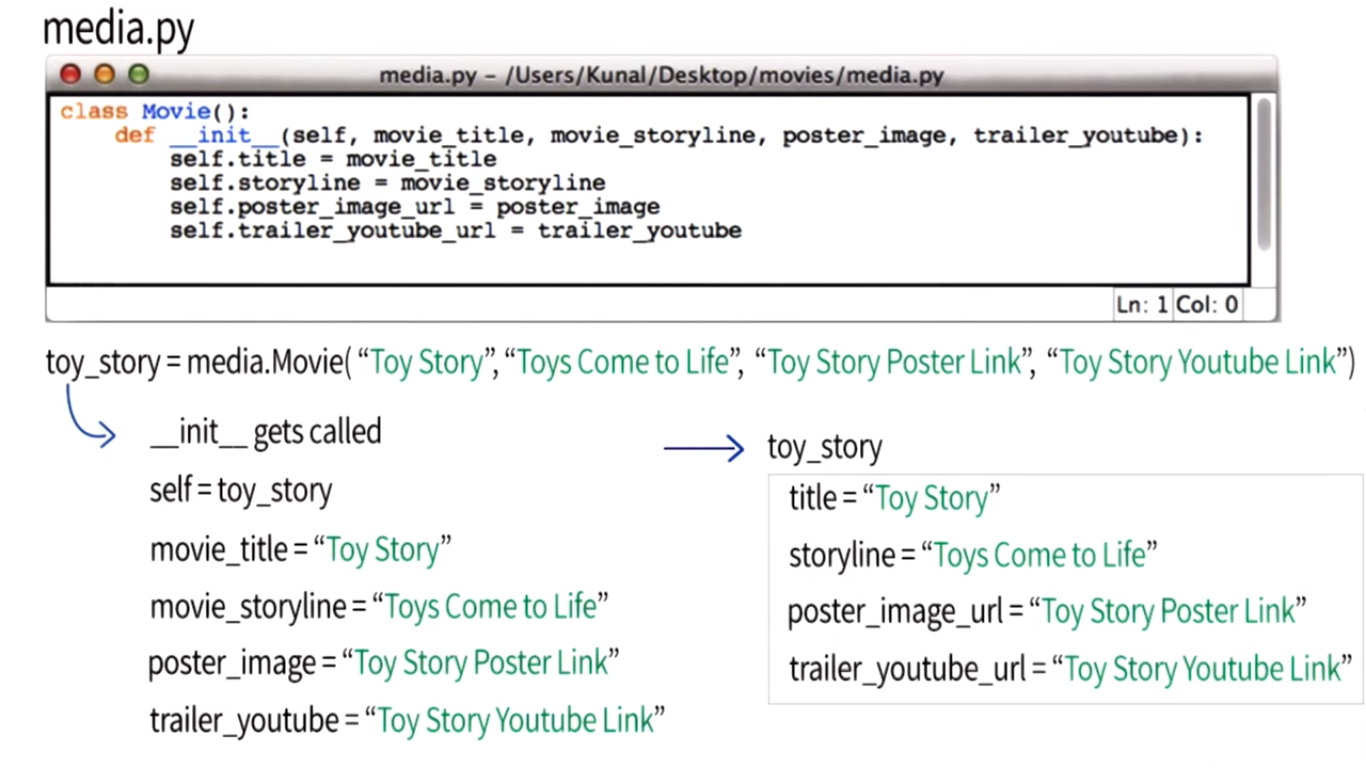Click the 'trailer_youtube_url' attribute line in box
1366x768 pixels.
click(1071, 668)
